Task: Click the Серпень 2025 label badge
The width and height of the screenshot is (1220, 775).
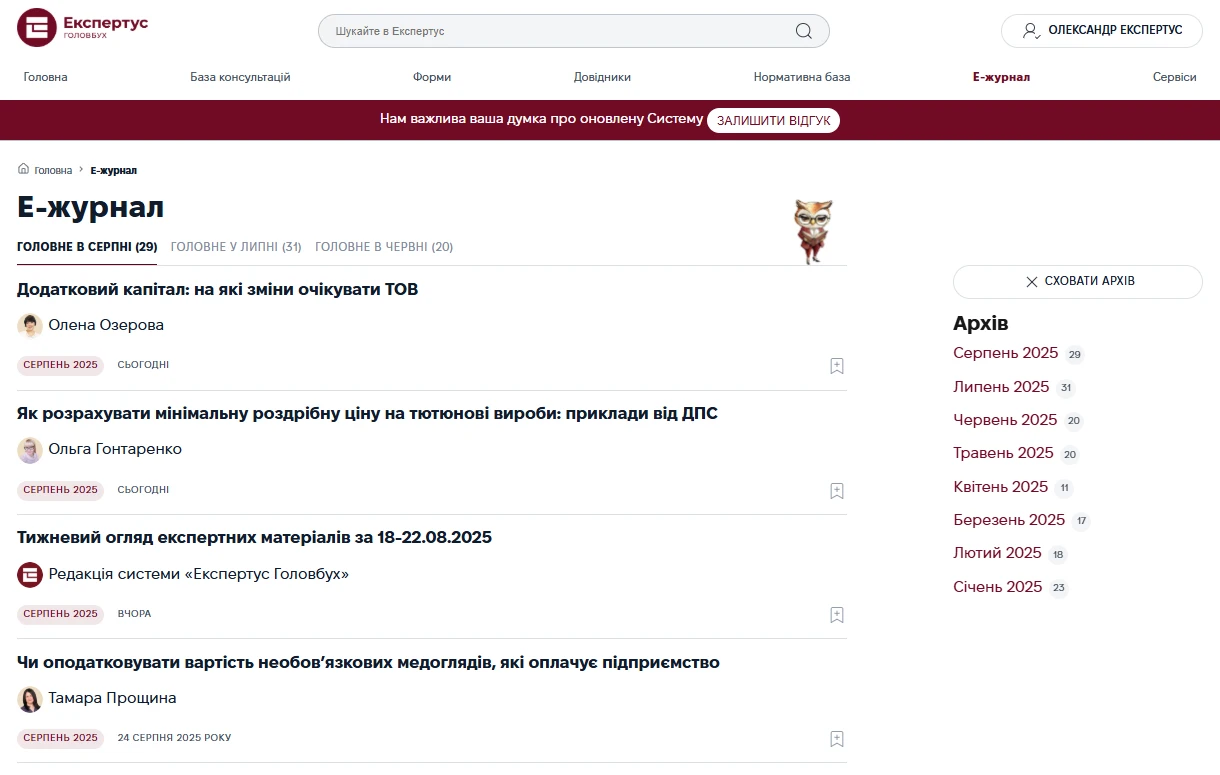Action: (60, 364)
